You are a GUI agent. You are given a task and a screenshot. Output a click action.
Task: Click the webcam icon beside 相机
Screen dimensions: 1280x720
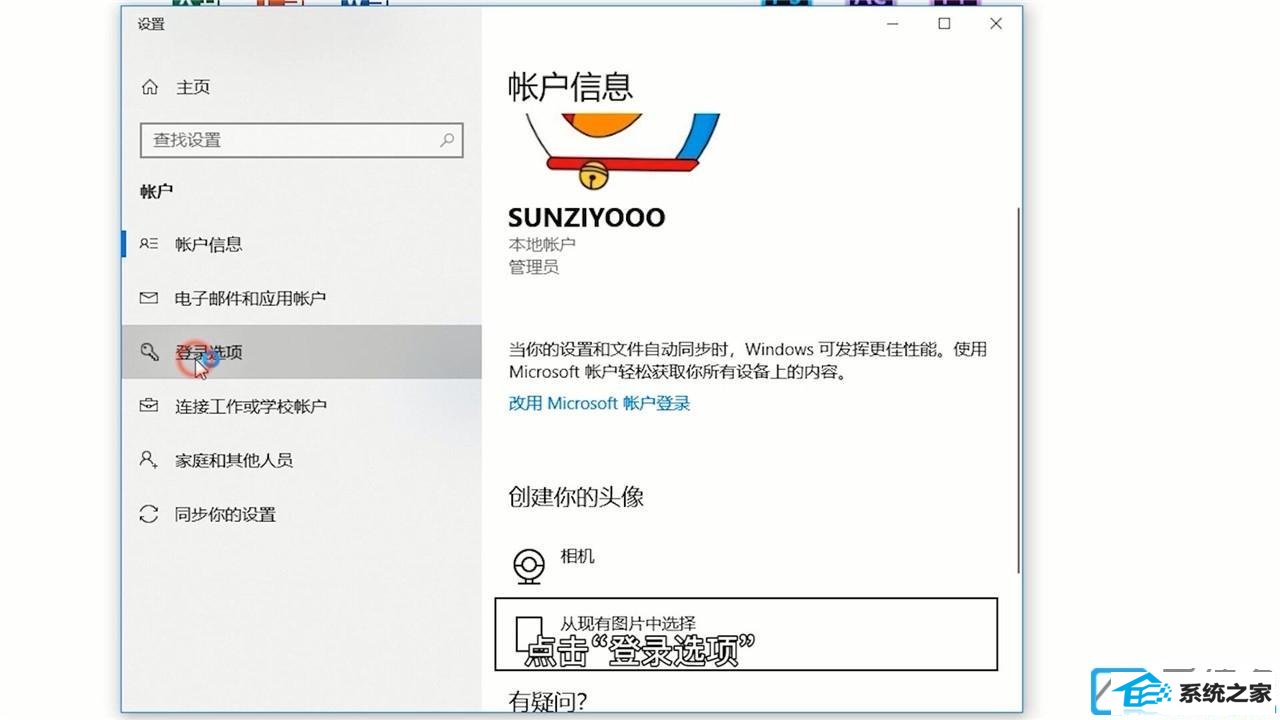coord(529,566)
